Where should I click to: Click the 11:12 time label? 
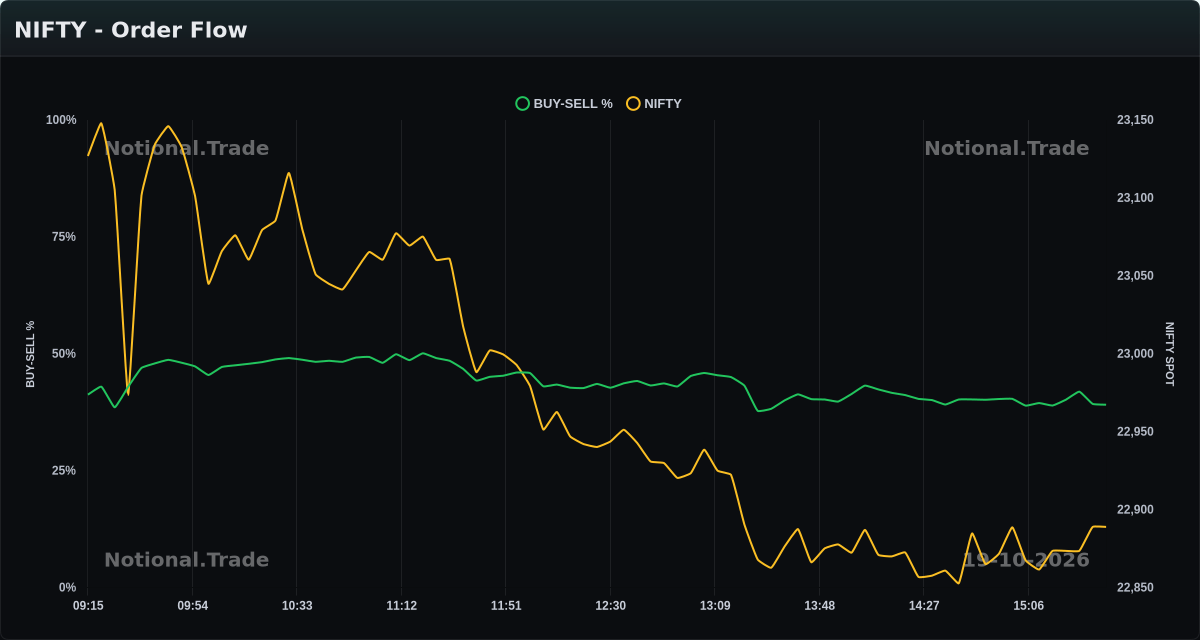click(402, 606)
